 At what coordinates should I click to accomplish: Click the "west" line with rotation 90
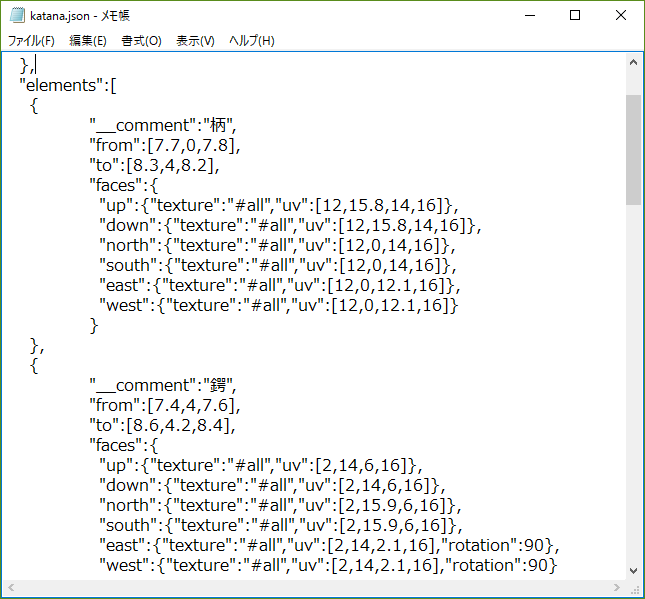(x=328, y=566)
